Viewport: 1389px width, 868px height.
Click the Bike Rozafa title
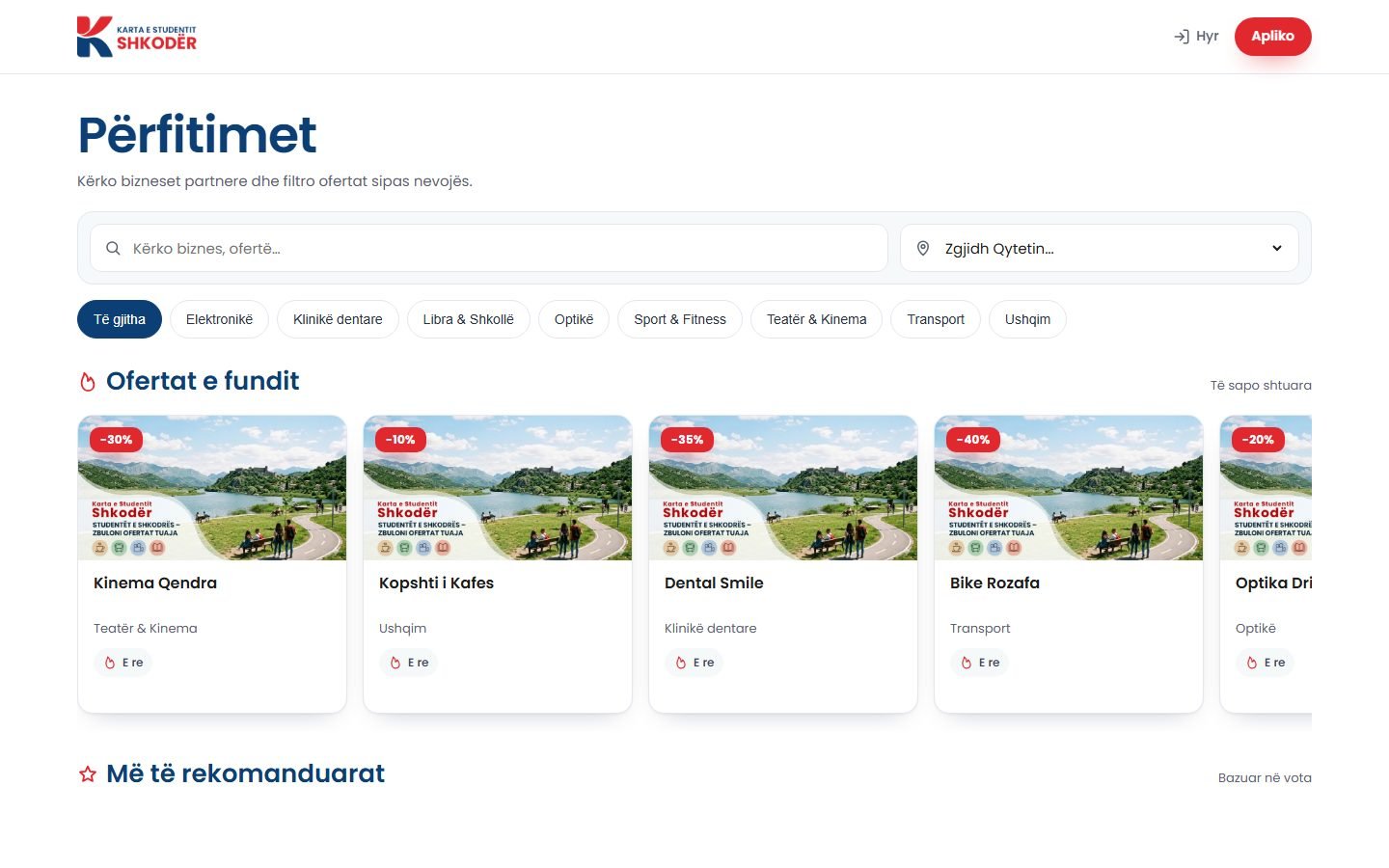pos(994,583)
